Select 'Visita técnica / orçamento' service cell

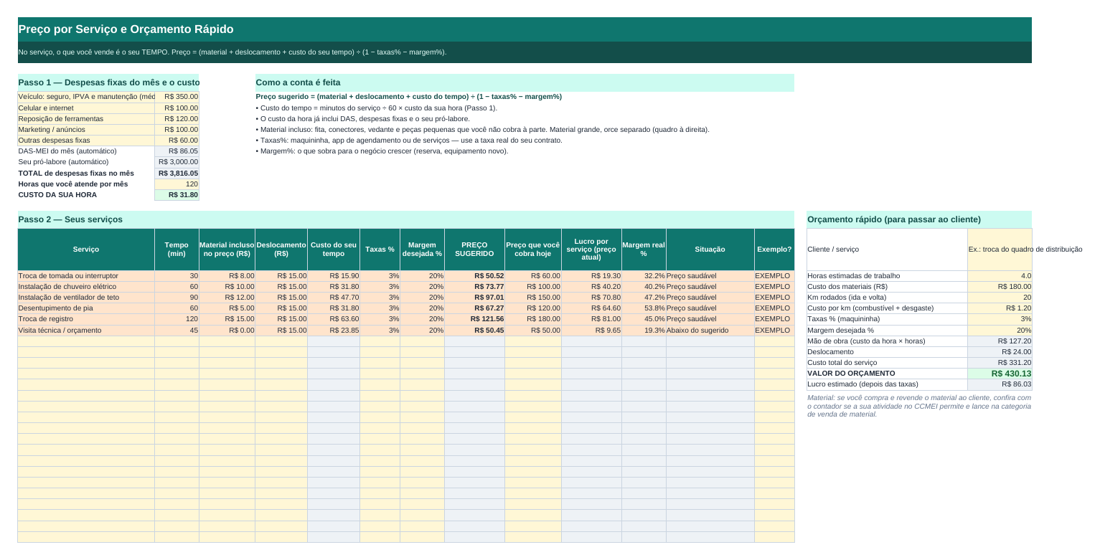(86, 330)
